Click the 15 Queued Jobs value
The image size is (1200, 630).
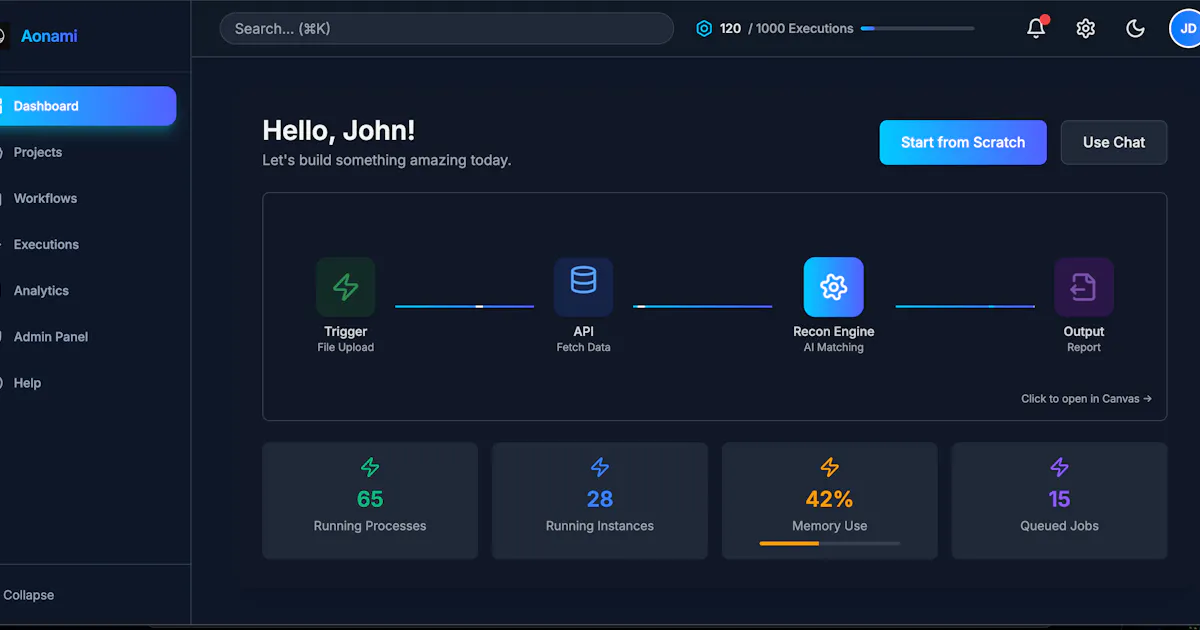(1059, 498)
